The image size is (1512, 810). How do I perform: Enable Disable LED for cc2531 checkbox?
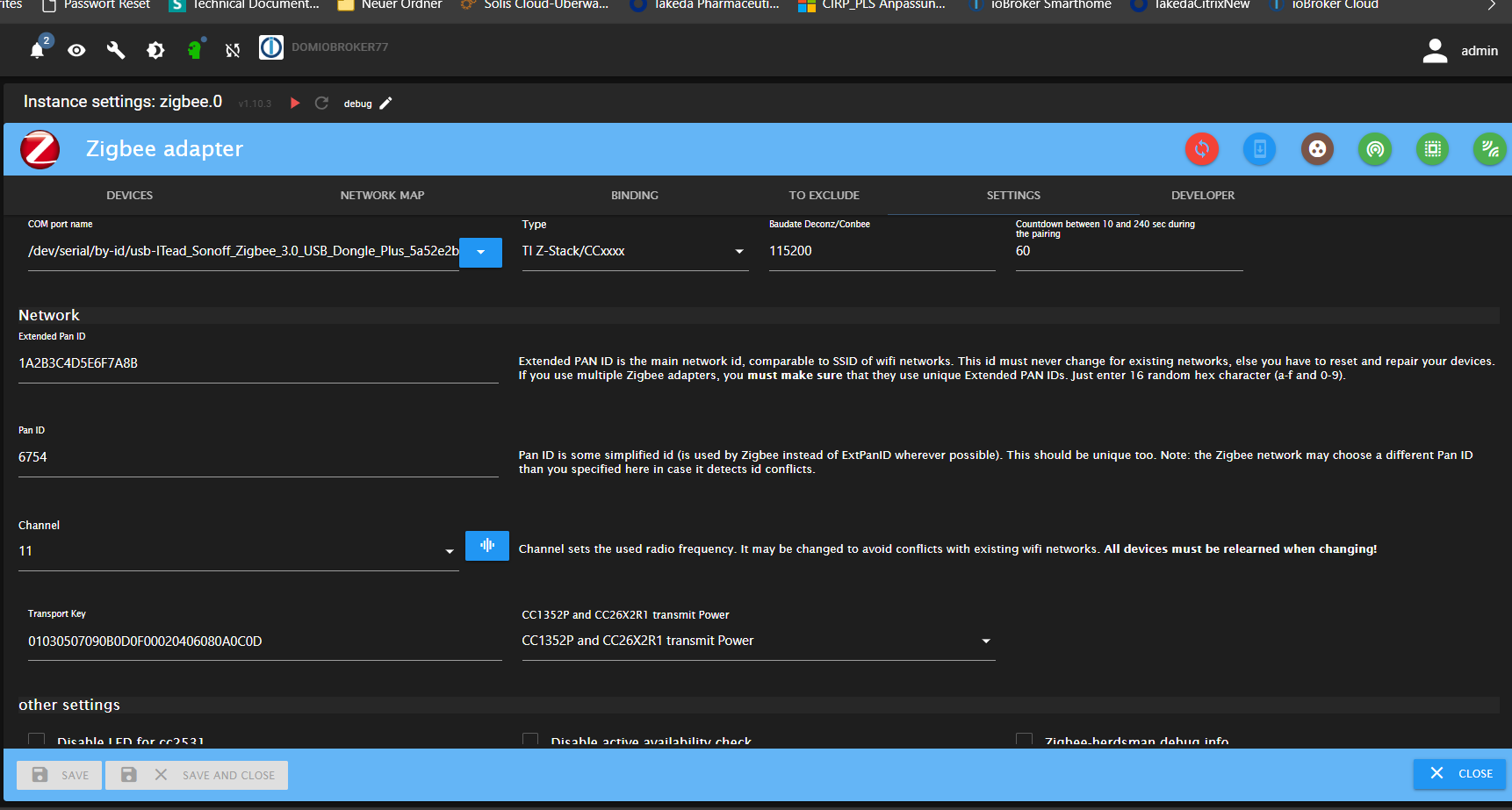click(37, 740)
